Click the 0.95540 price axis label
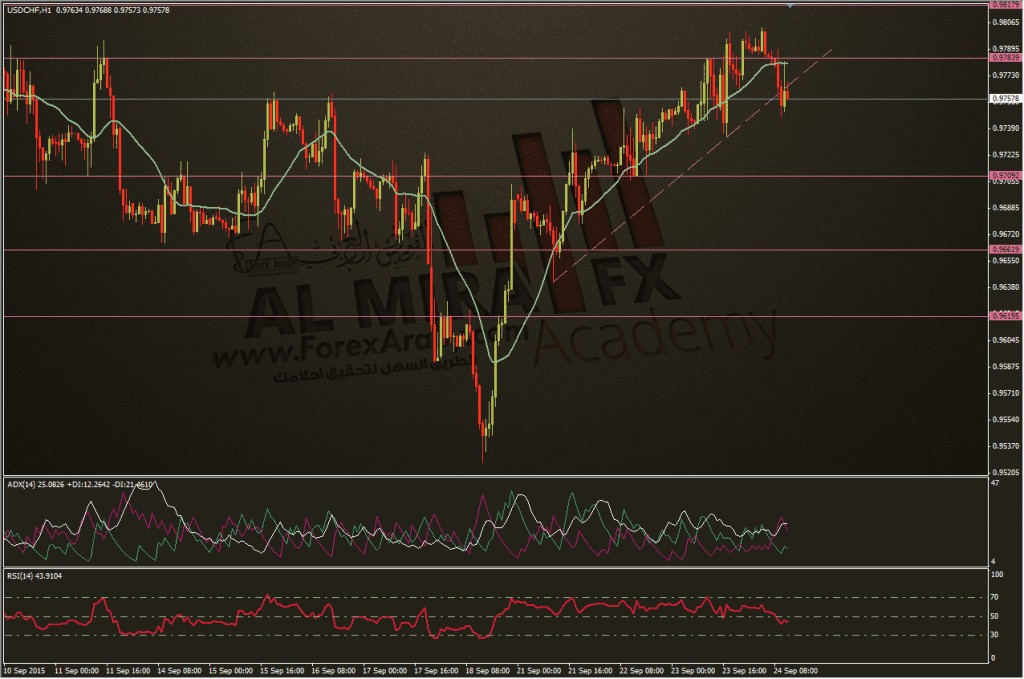 [x=1006, y=420]
